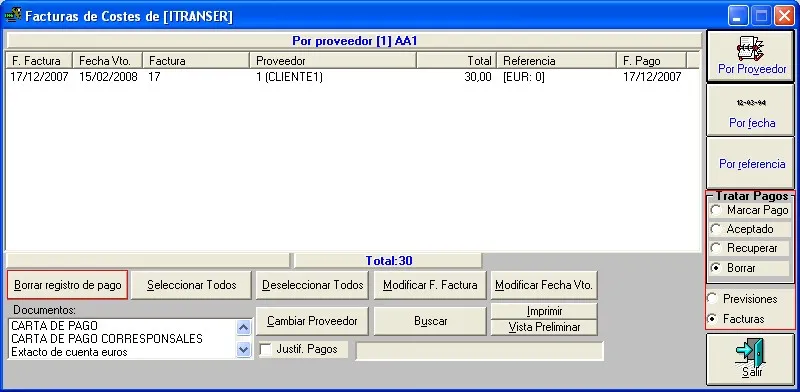Select invoice row dated 17/12/2007
This screenshot has height=392, width=800.
click(352, 77)
